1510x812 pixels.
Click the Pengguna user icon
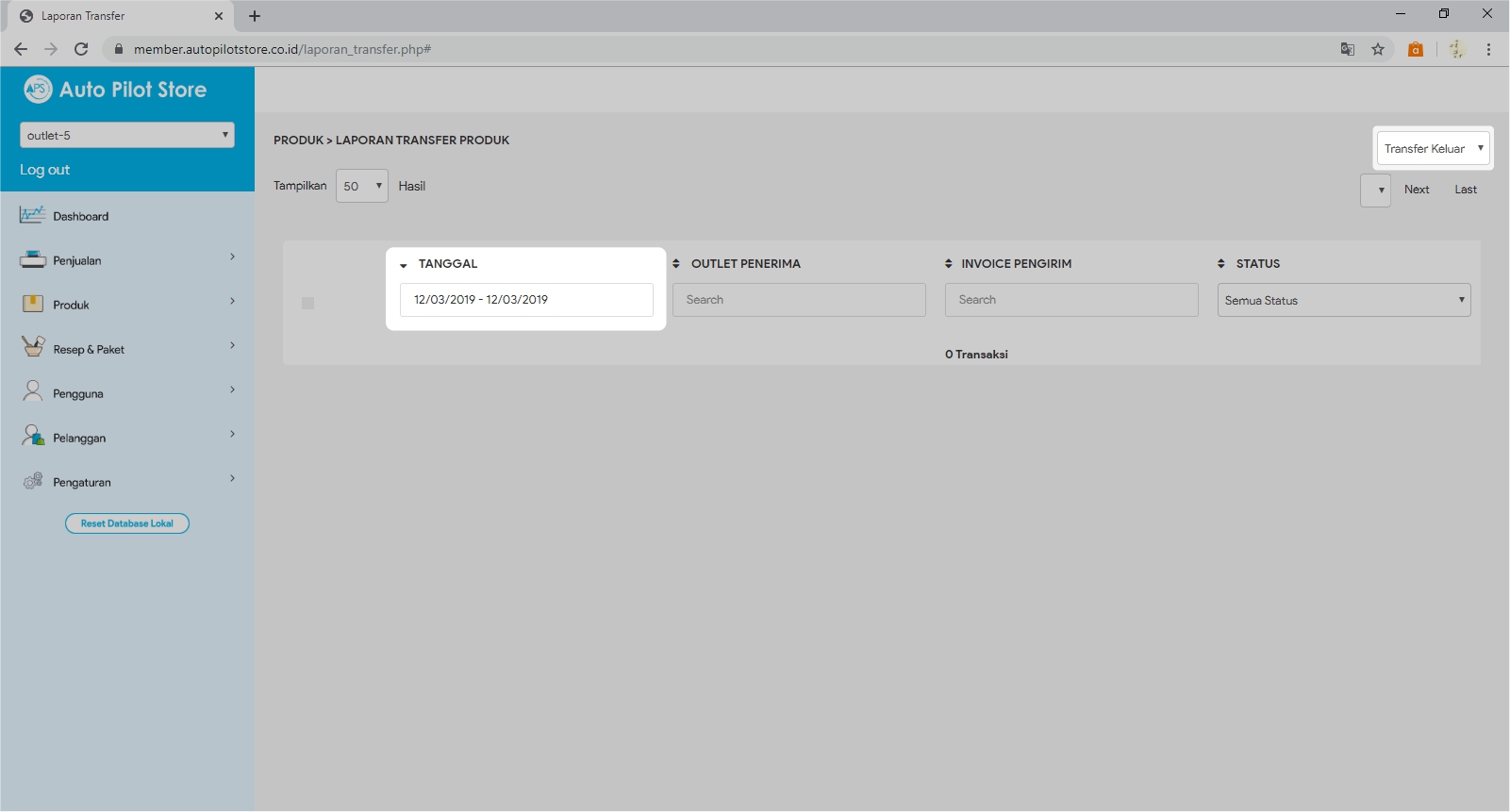click(33, 391)
